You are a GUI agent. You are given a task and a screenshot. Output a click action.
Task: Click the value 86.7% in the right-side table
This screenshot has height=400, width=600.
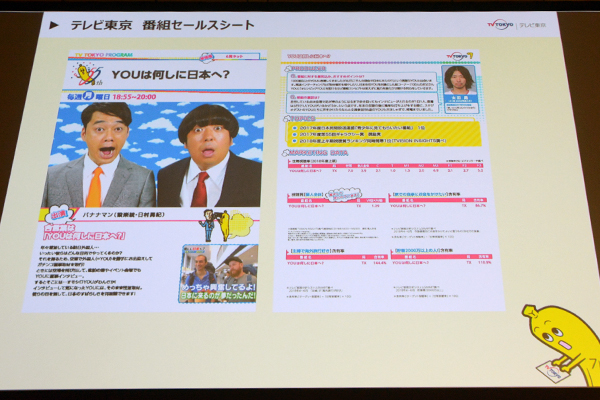click(x=480, y=206)
